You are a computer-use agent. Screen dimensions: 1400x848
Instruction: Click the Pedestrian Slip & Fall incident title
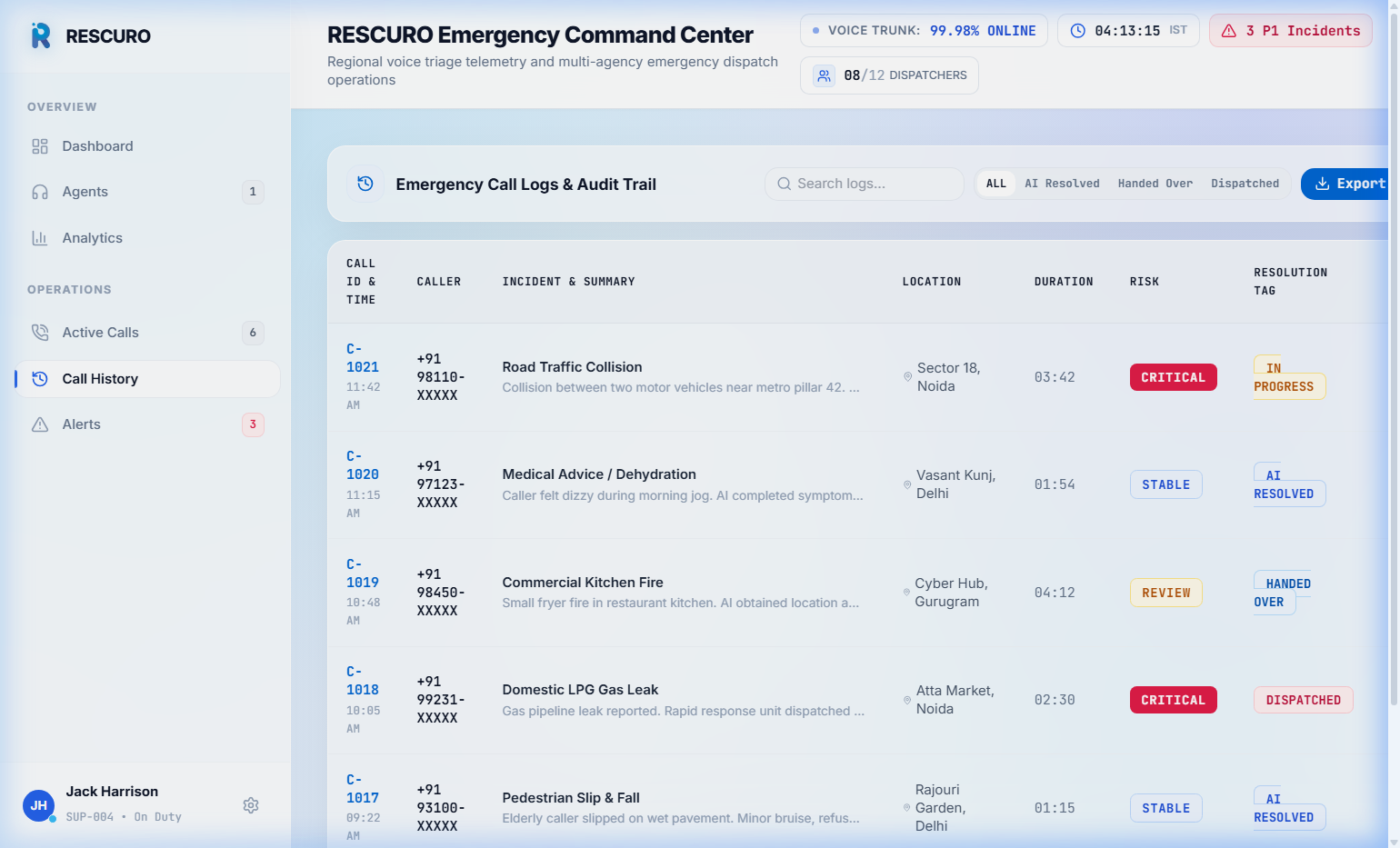pyautogui.click(x=571, y=798)
